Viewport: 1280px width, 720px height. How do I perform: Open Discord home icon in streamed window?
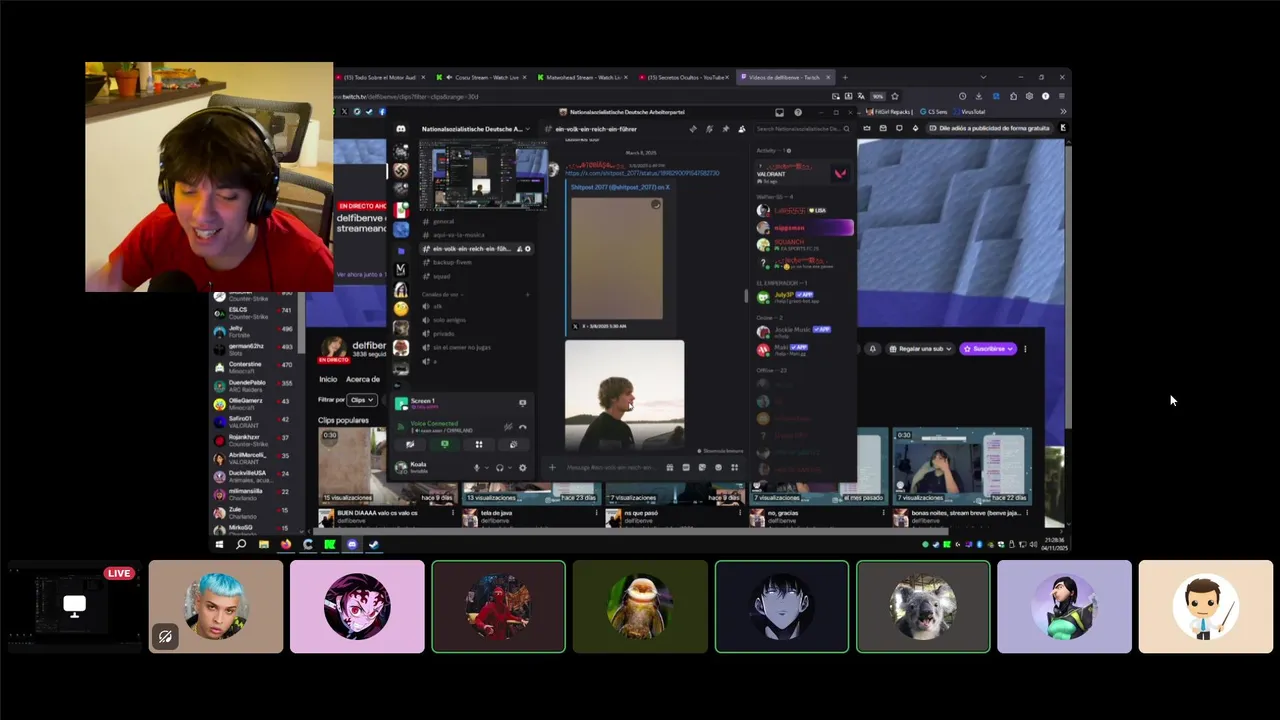tap(401, 129)
